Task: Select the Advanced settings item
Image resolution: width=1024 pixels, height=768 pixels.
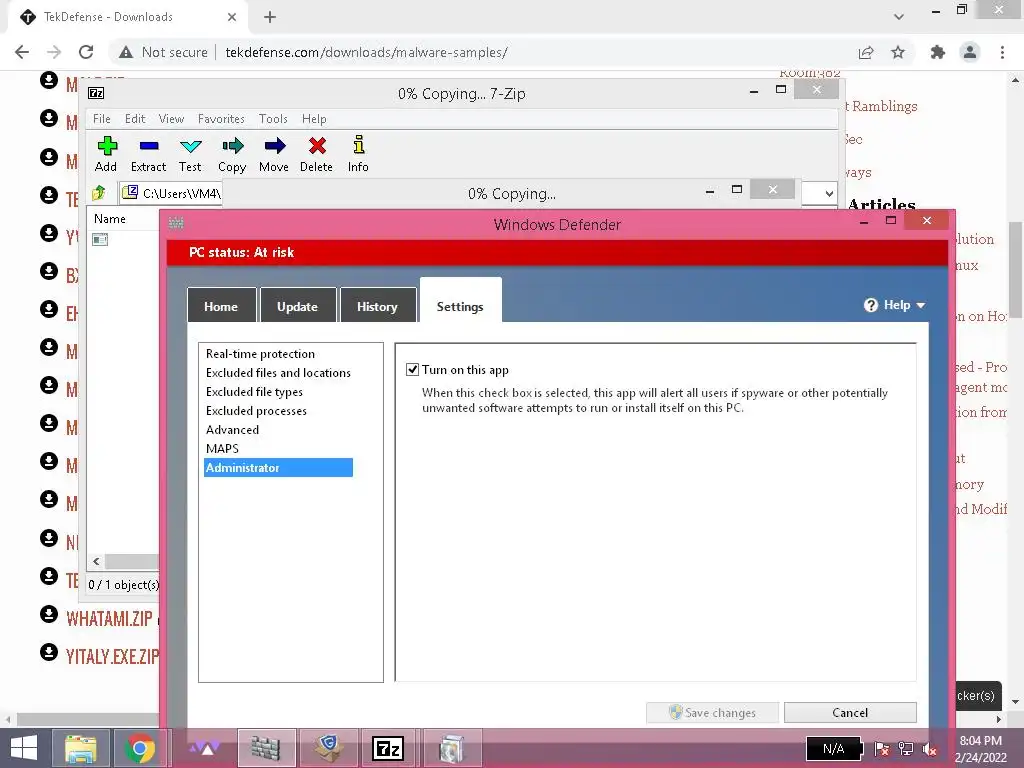Action: click(x=232, y=430)
